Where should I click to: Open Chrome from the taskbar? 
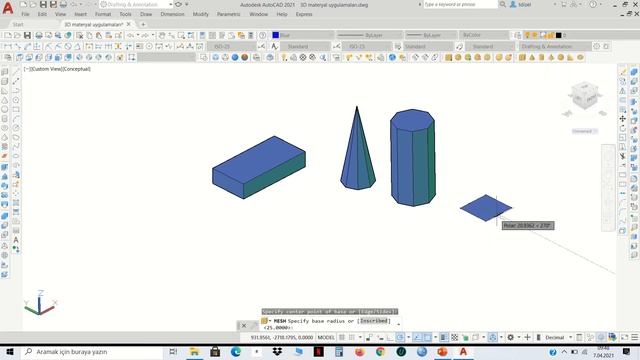tap(380, 352)
